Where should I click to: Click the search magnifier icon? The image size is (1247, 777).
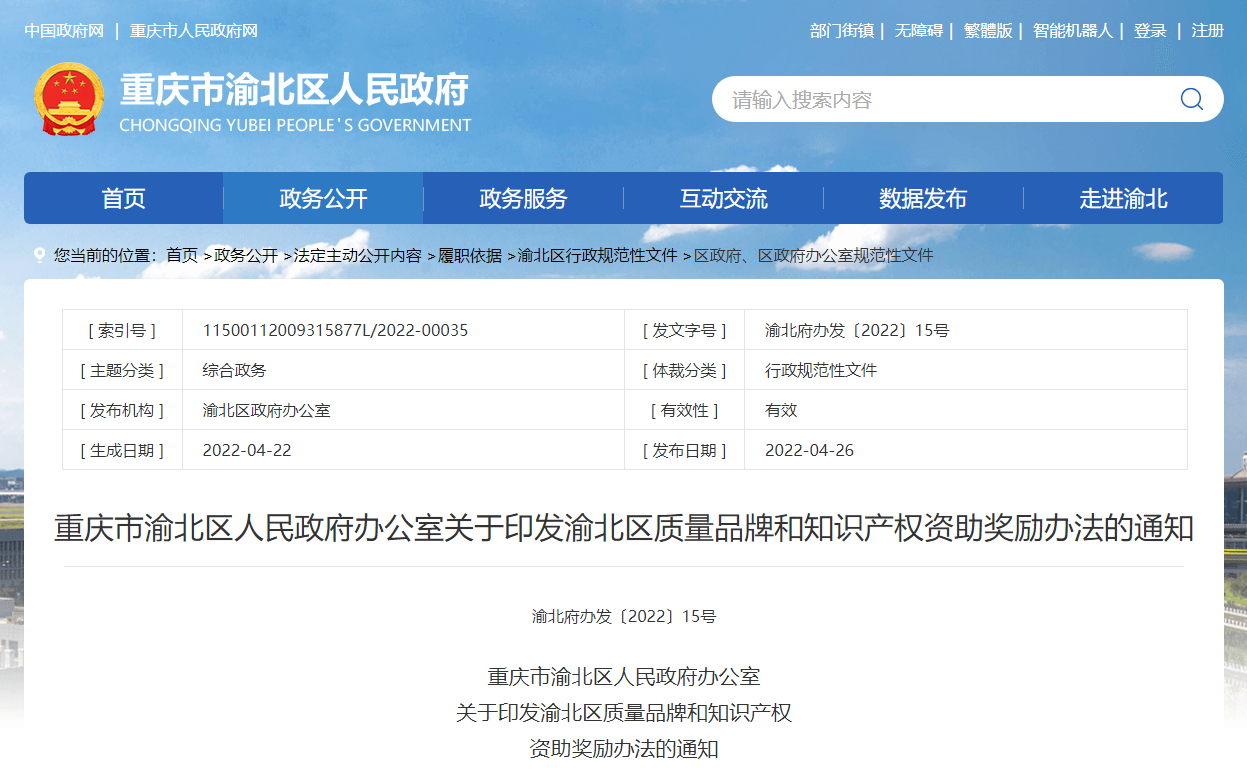tap(1191, 99)
